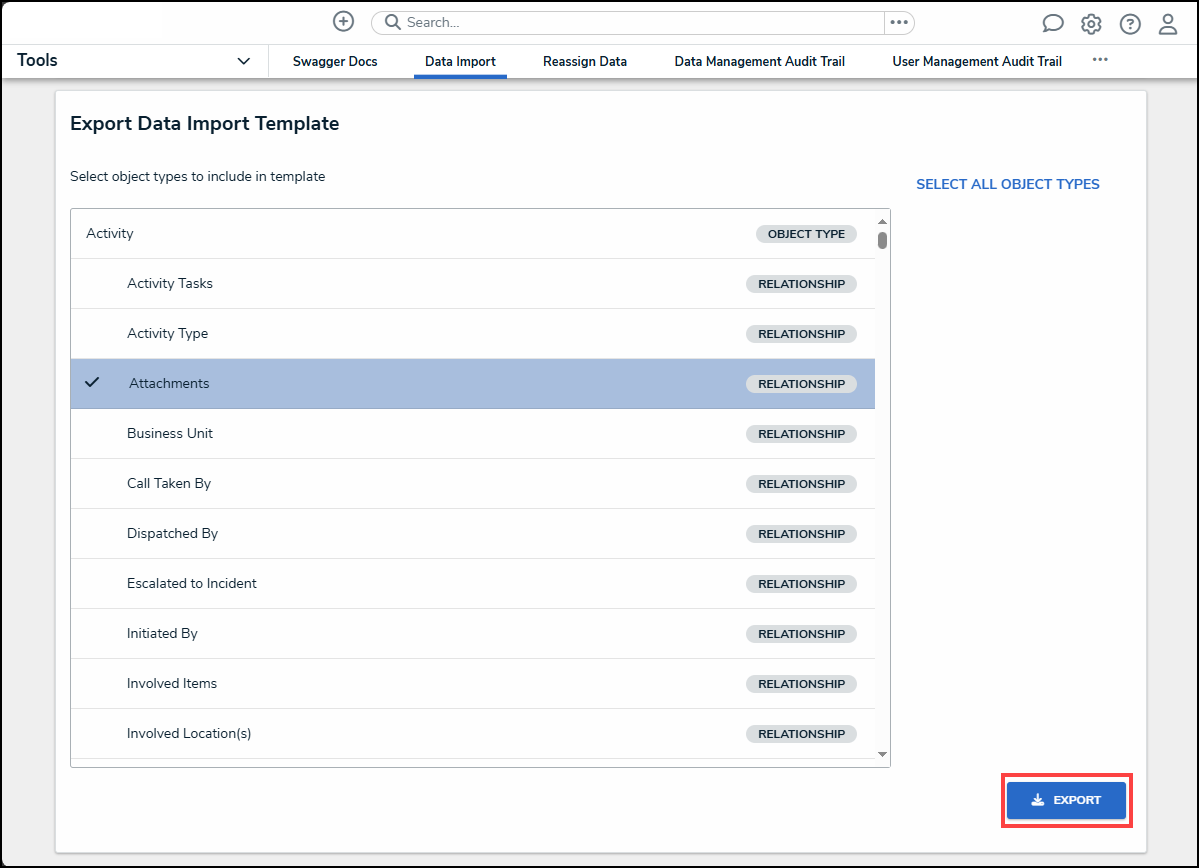Reveal hidden tabs via the ellipsis icon
This screenshot has width=1199, height=868.
pos(1100,60)
